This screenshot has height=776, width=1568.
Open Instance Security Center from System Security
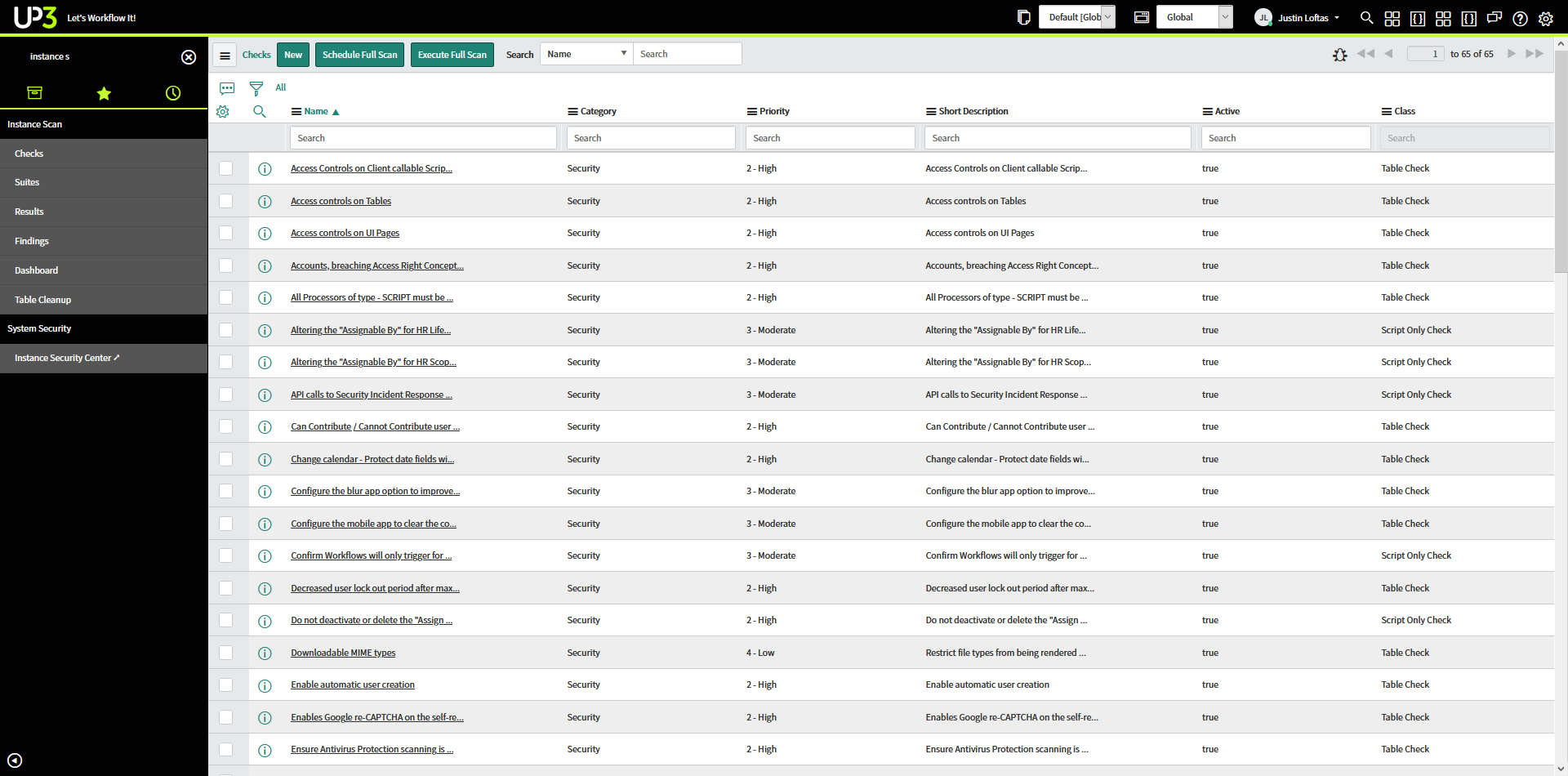[67, 358]
